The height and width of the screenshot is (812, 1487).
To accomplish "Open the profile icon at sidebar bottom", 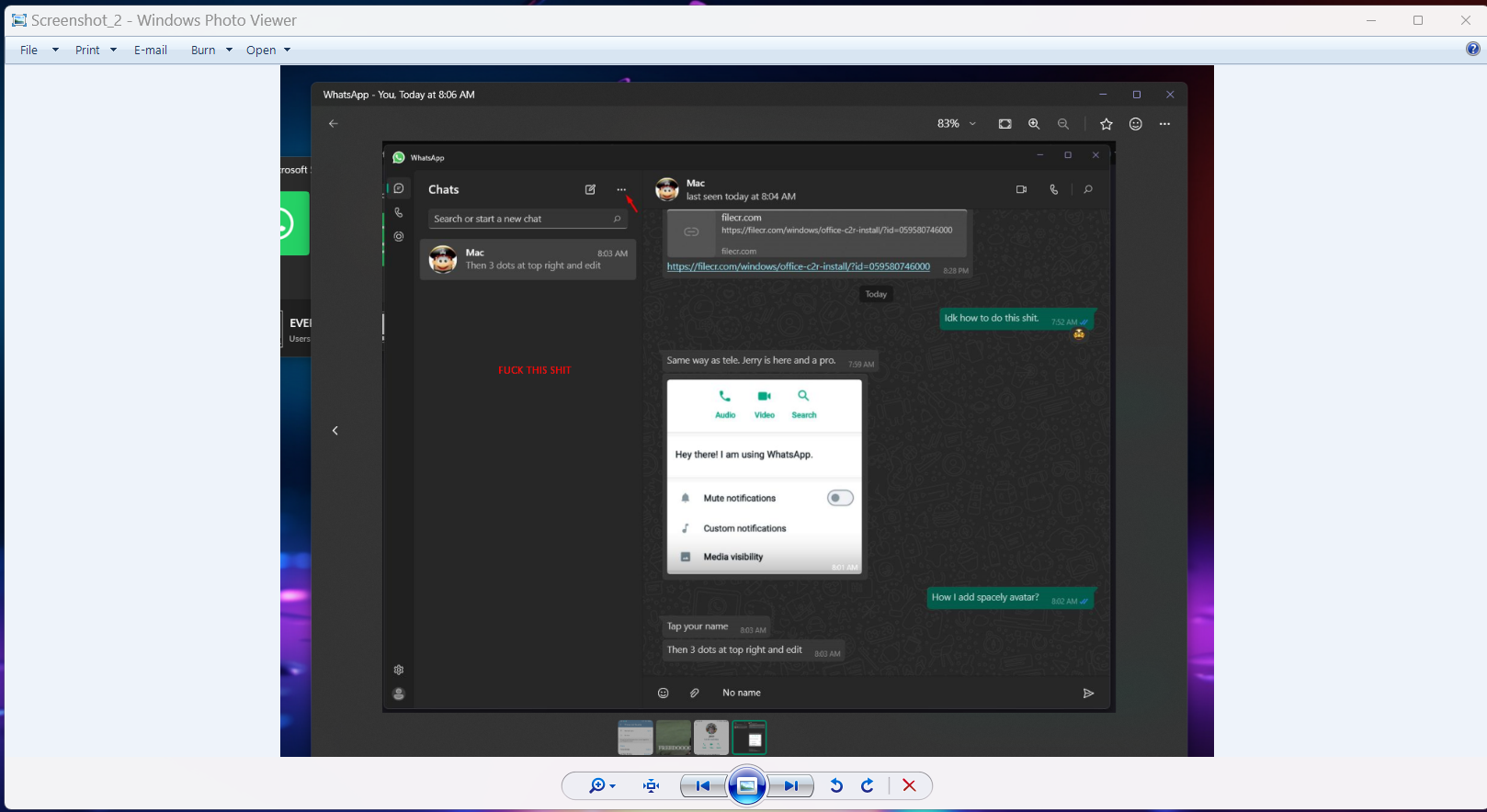I will [x=399, y=694].
